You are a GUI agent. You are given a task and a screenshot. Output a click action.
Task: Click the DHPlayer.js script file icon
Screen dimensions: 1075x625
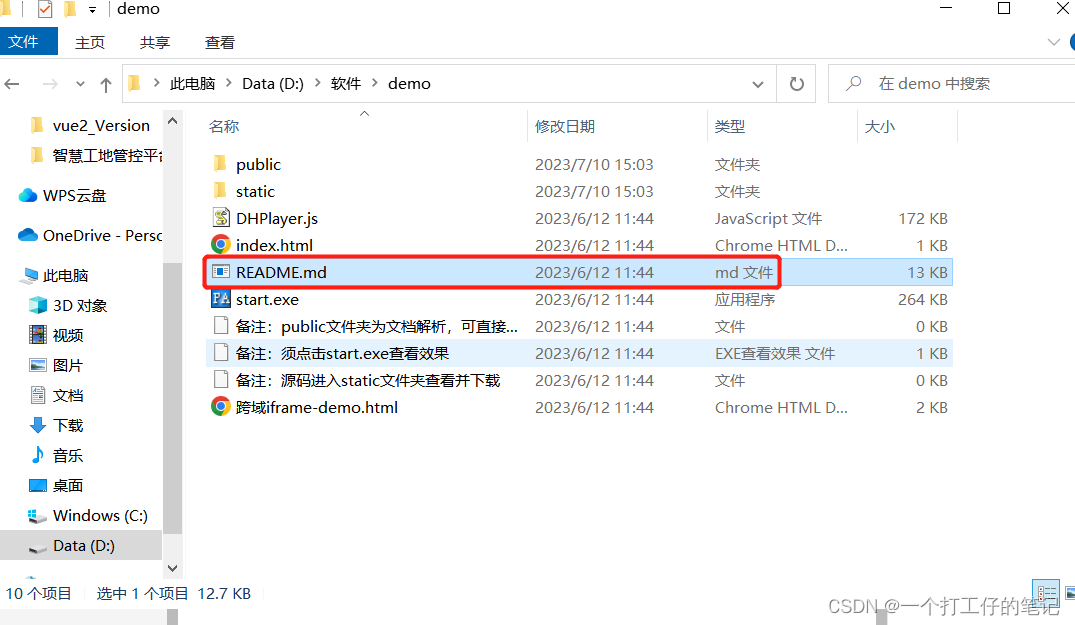220,218
